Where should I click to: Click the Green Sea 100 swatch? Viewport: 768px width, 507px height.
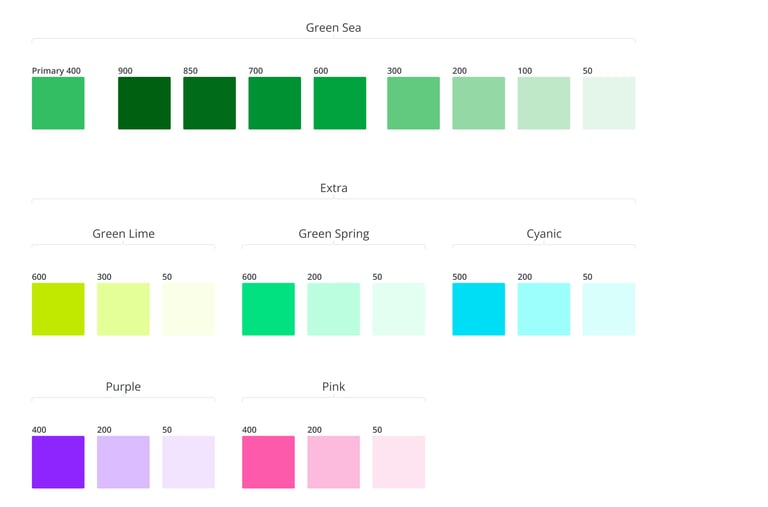pos(544,103)
